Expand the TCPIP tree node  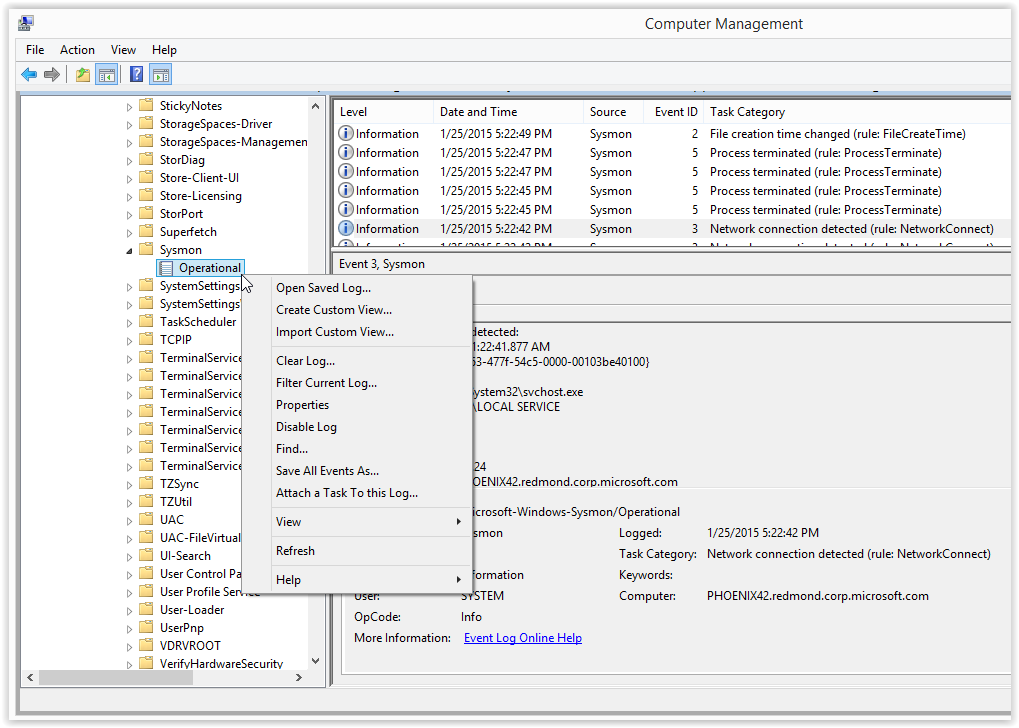point(129,341)
